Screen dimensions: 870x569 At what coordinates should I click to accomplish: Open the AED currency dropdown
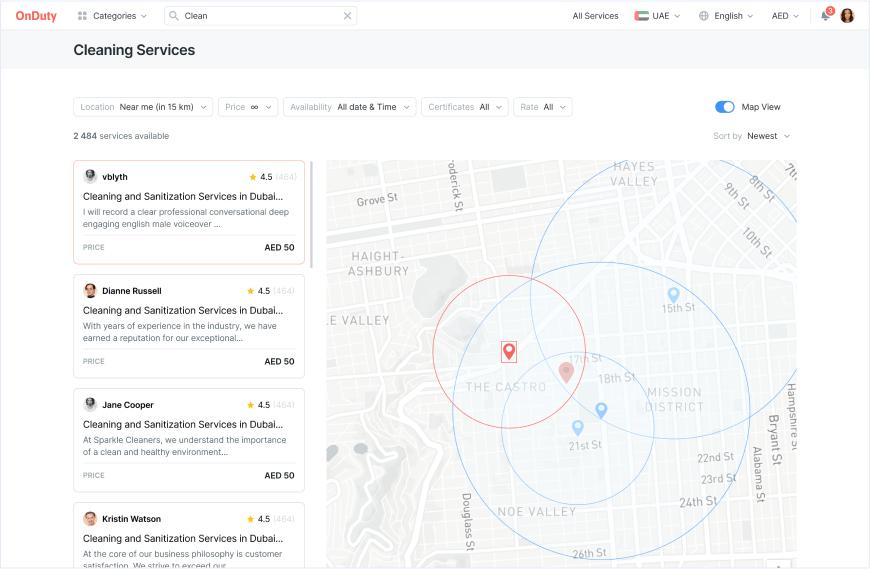785,16
